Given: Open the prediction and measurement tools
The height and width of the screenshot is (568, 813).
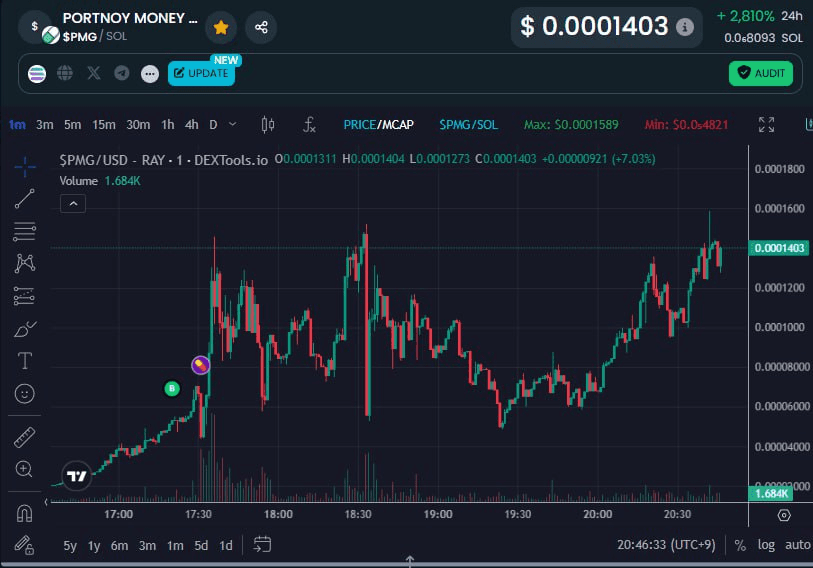Looking at the screenshot, I should click(24, 296).
